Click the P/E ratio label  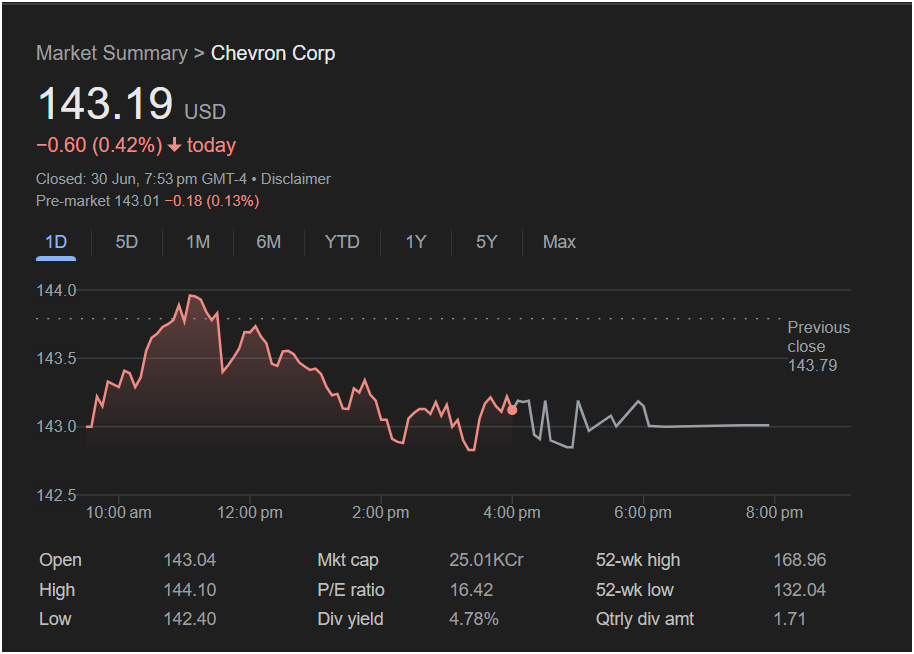coord(351,590)
